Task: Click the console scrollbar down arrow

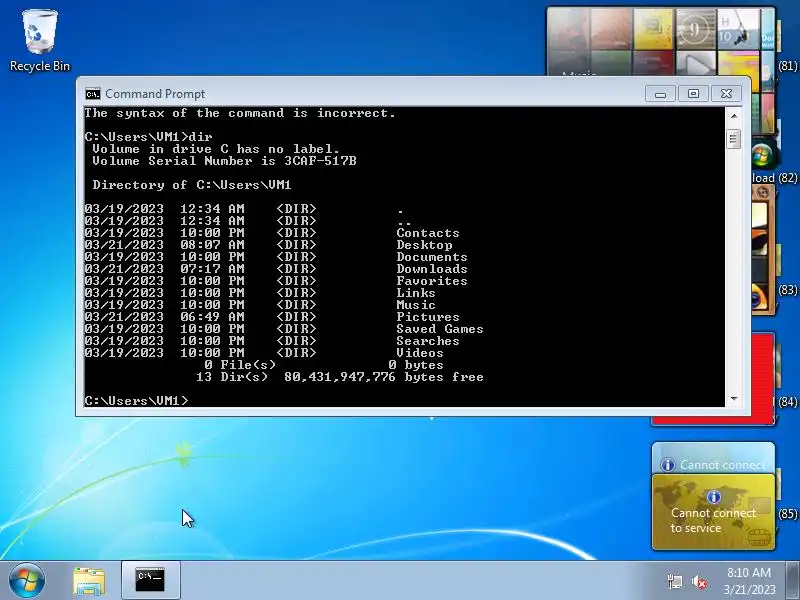Action: (734, 398)
